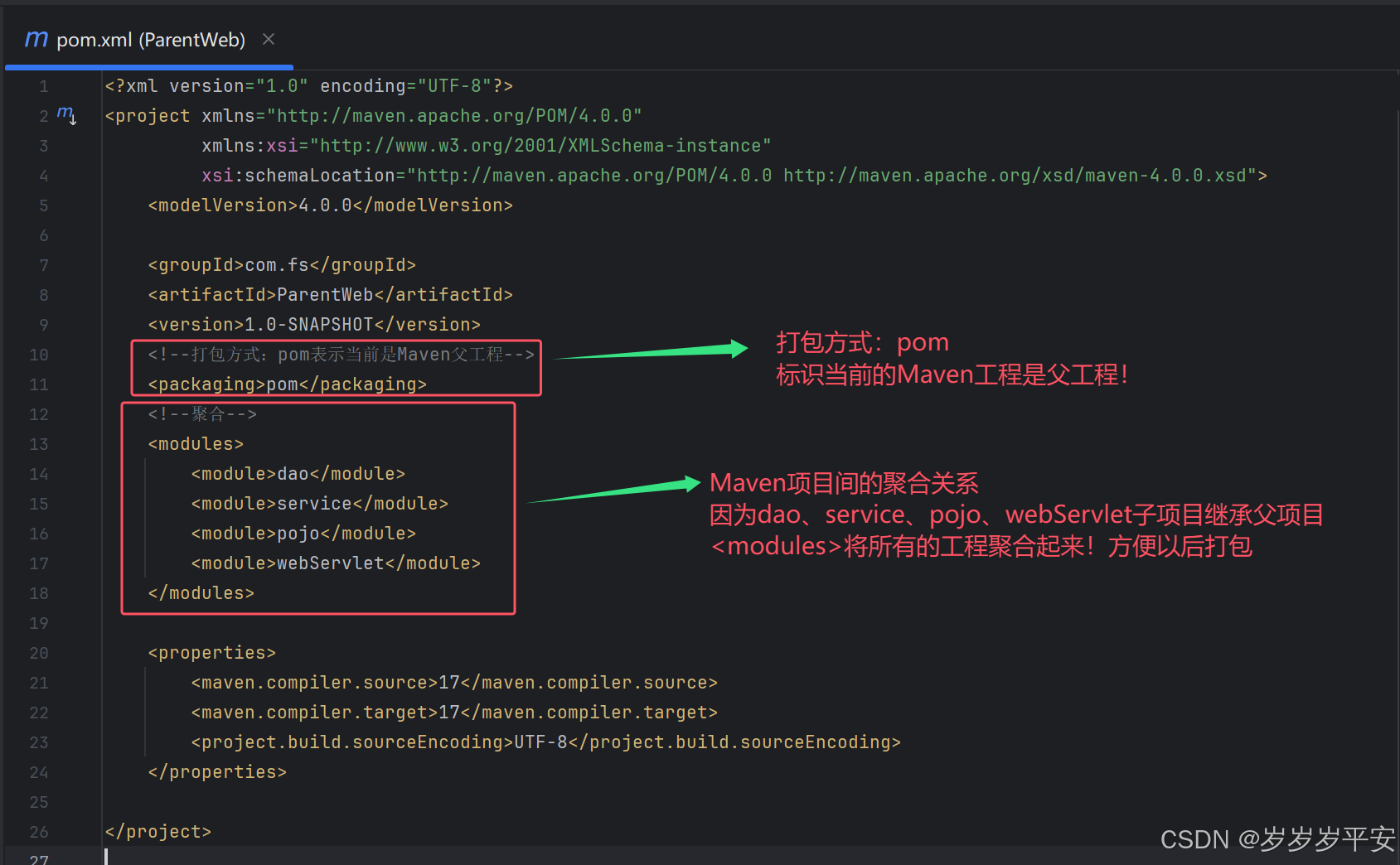1400x865 pixels.
Task: Click line number 20 in the gutter
Action: click(x=39, y=653)
